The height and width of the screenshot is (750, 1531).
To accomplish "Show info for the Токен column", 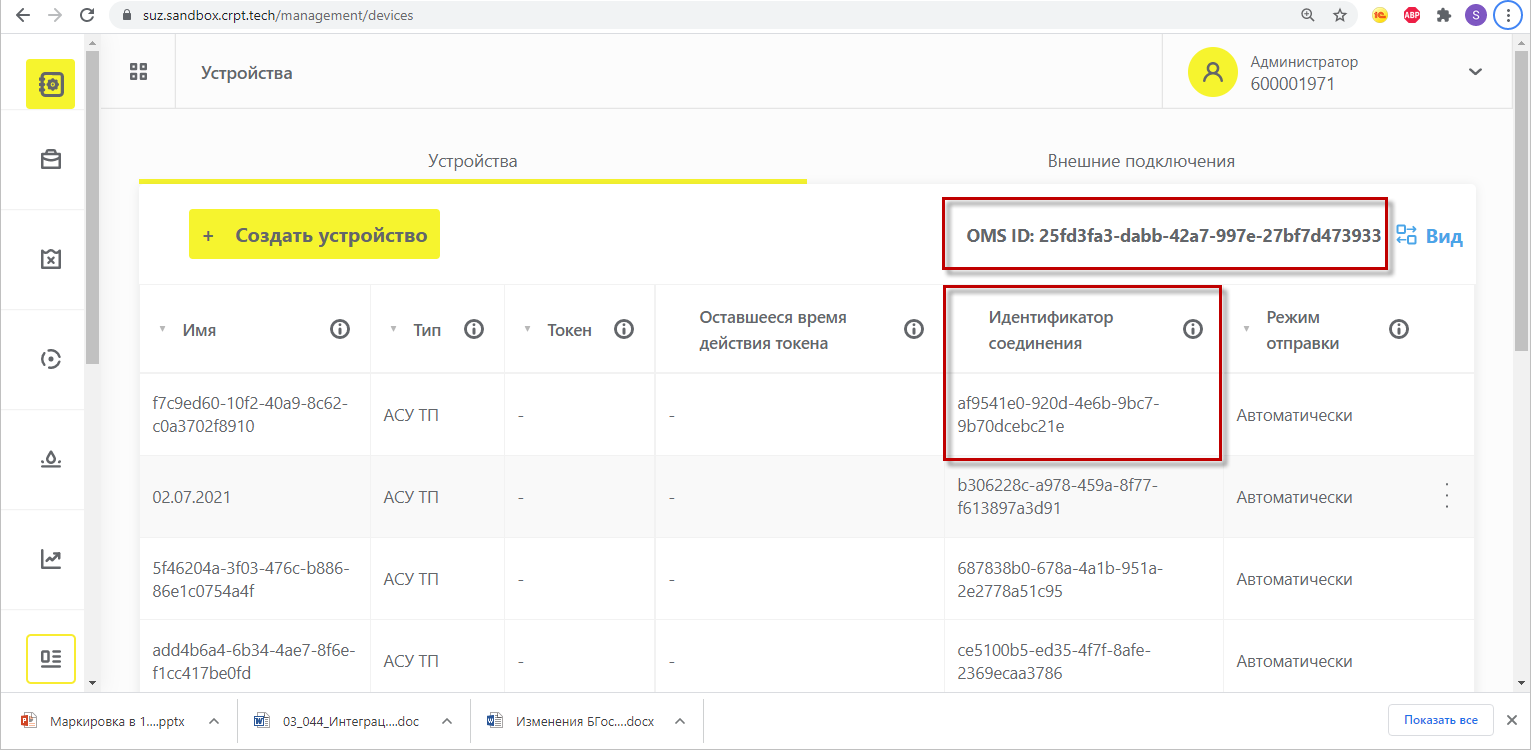I will click(x=624, y=329).
